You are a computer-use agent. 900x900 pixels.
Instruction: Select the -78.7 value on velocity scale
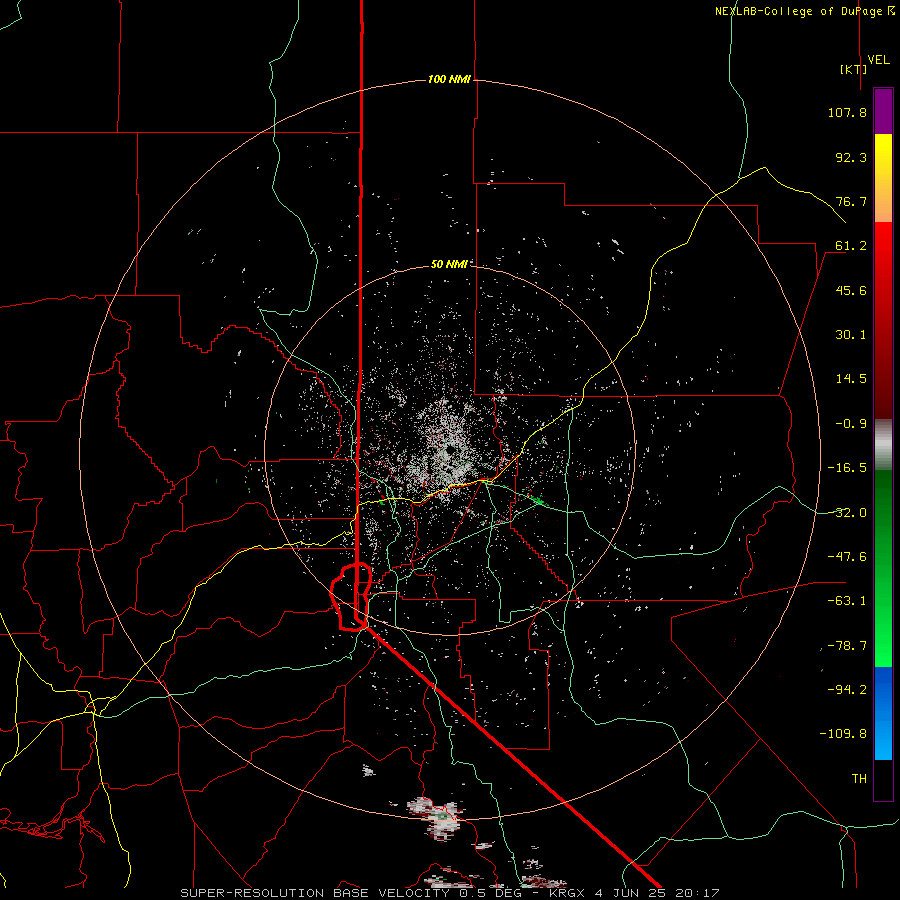click(x=847, y=646)
